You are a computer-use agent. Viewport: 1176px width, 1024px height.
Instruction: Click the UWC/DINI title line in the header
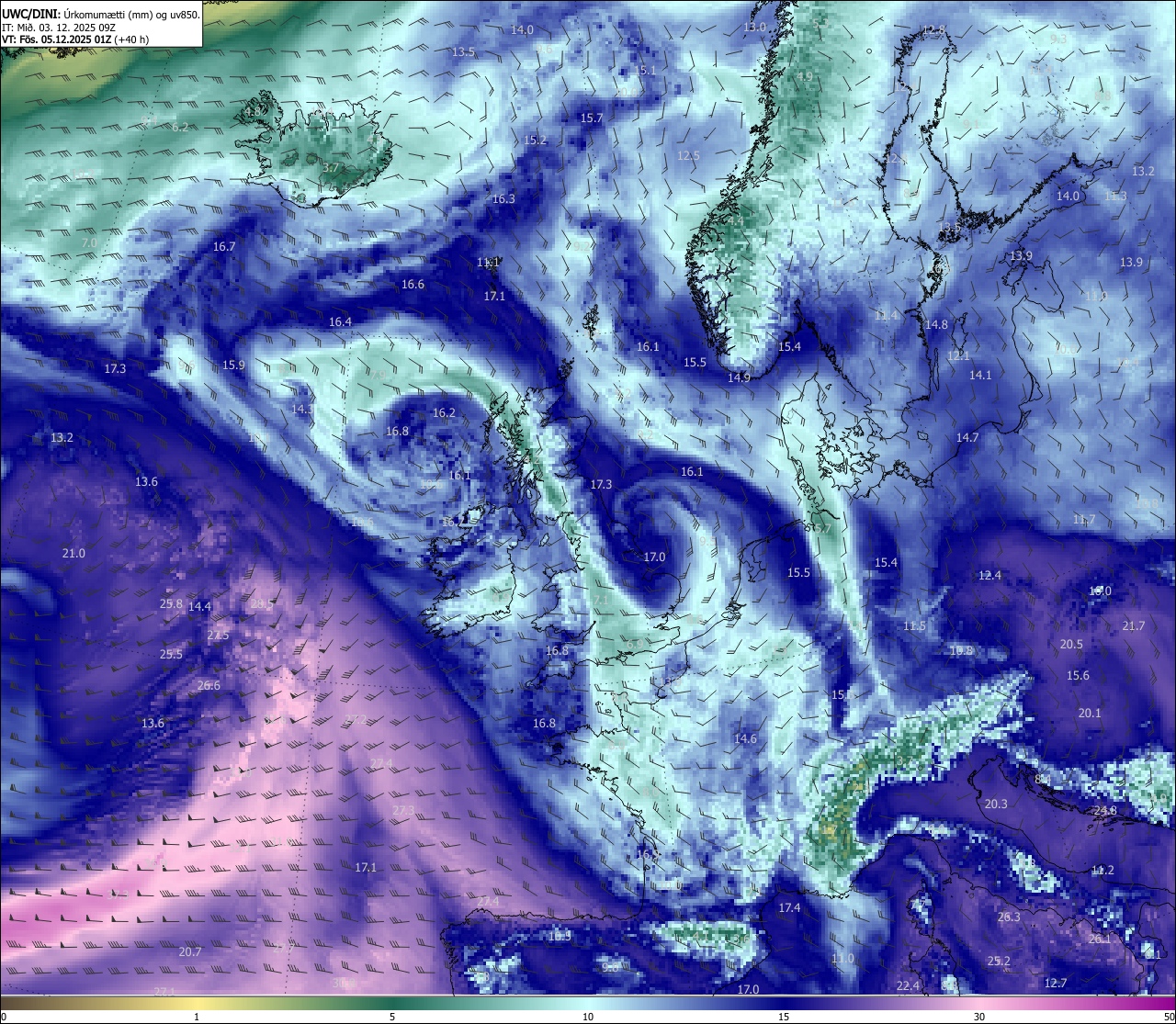point(101,13)
